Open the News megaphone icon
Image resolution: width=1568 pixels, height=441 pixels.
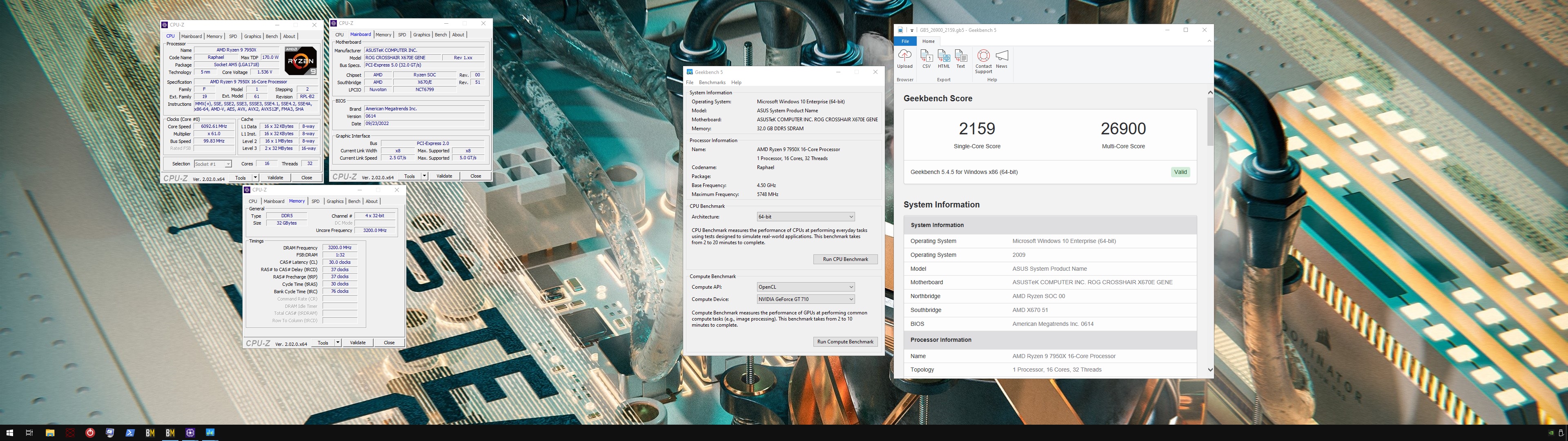click(x=1001, y=56)
